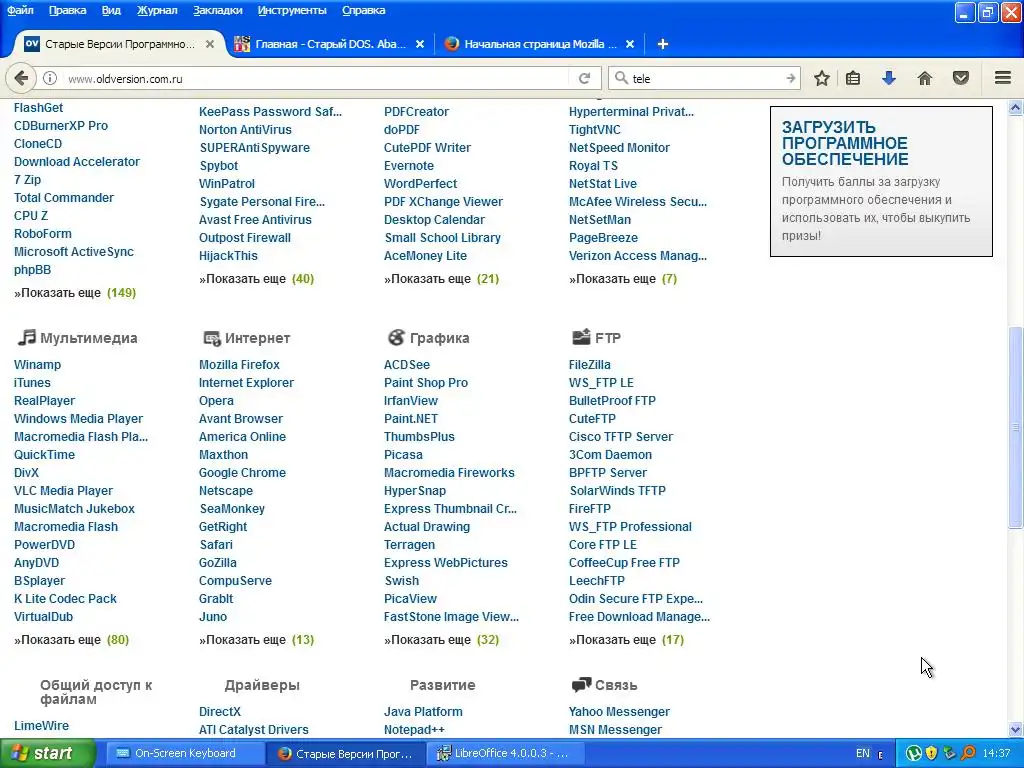Screen dimensions: 1024x768
Task: Click the Графика palette icon
Action: [396, 338]
